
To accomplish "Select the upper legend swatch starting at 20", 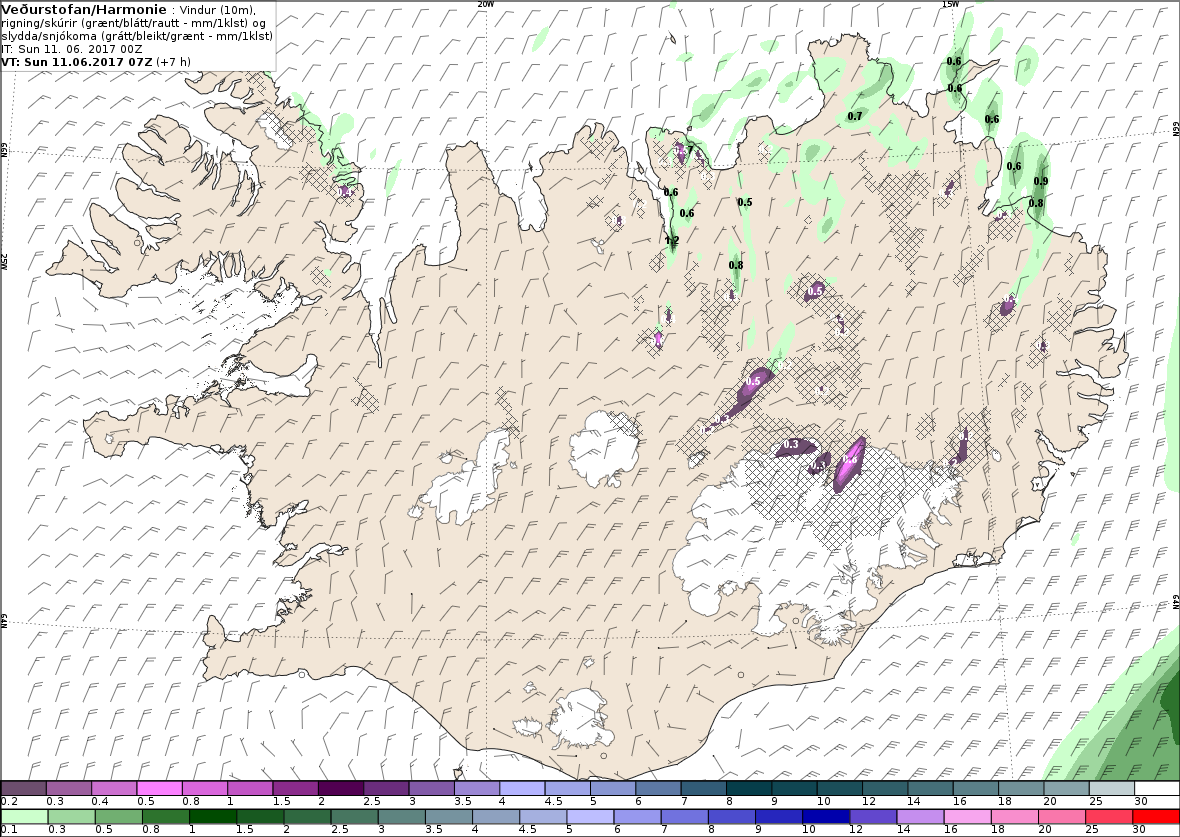I will pyautogui.click(x=1066, y=789).
